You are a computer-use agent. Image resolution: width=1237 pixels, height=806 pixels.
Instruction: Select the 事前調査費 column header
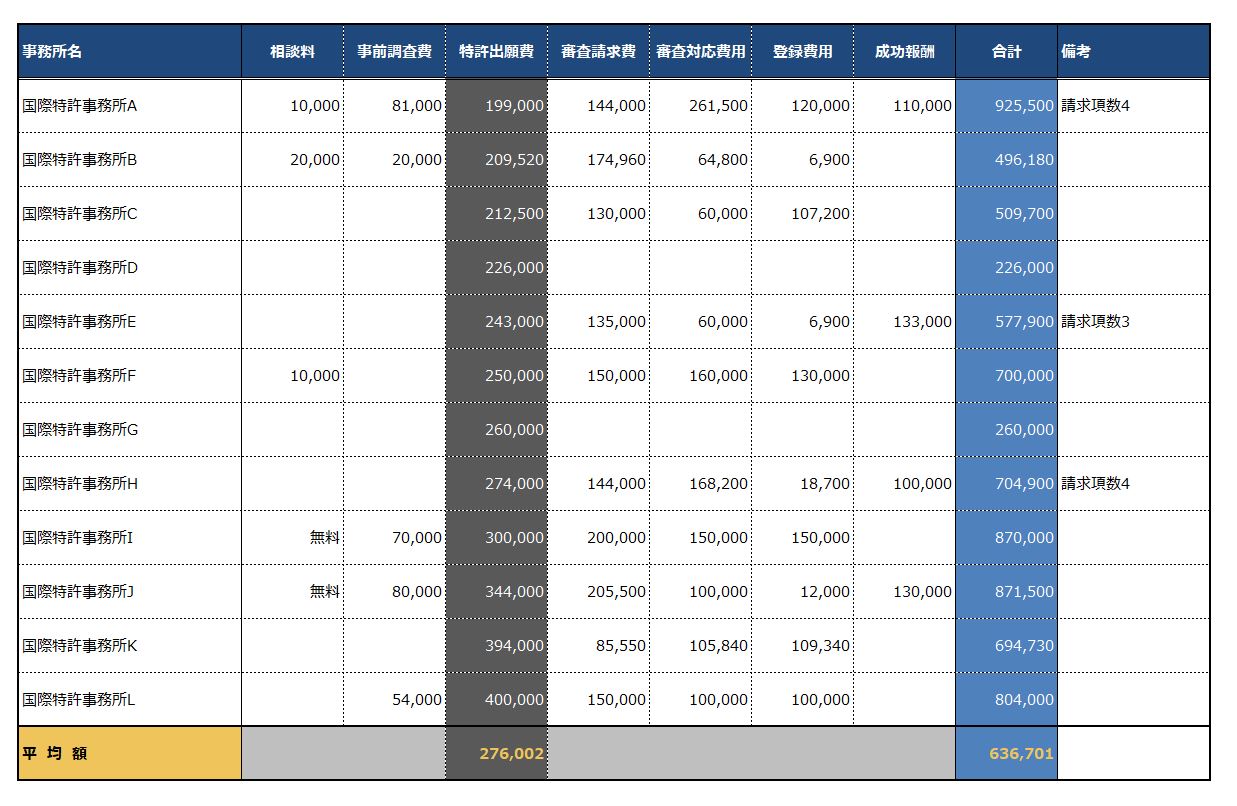pyautogui.click(x=394, y=52)
